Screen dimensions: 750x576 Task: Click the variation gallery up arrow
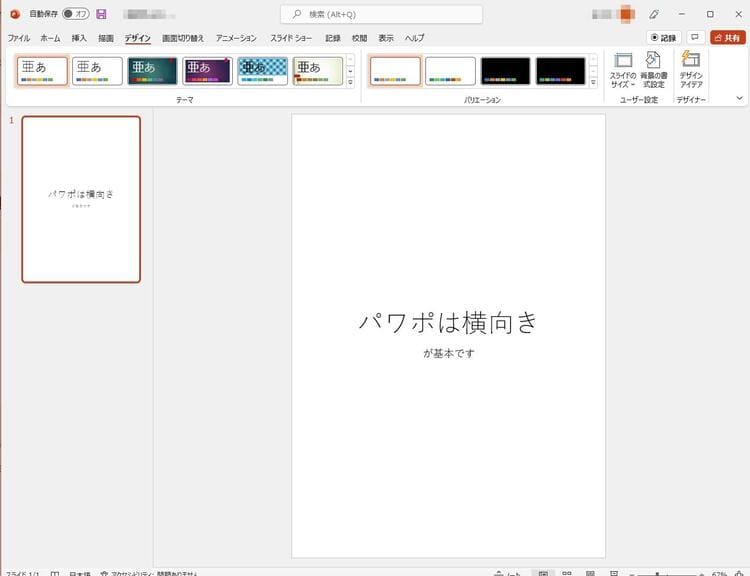point(593,60)
